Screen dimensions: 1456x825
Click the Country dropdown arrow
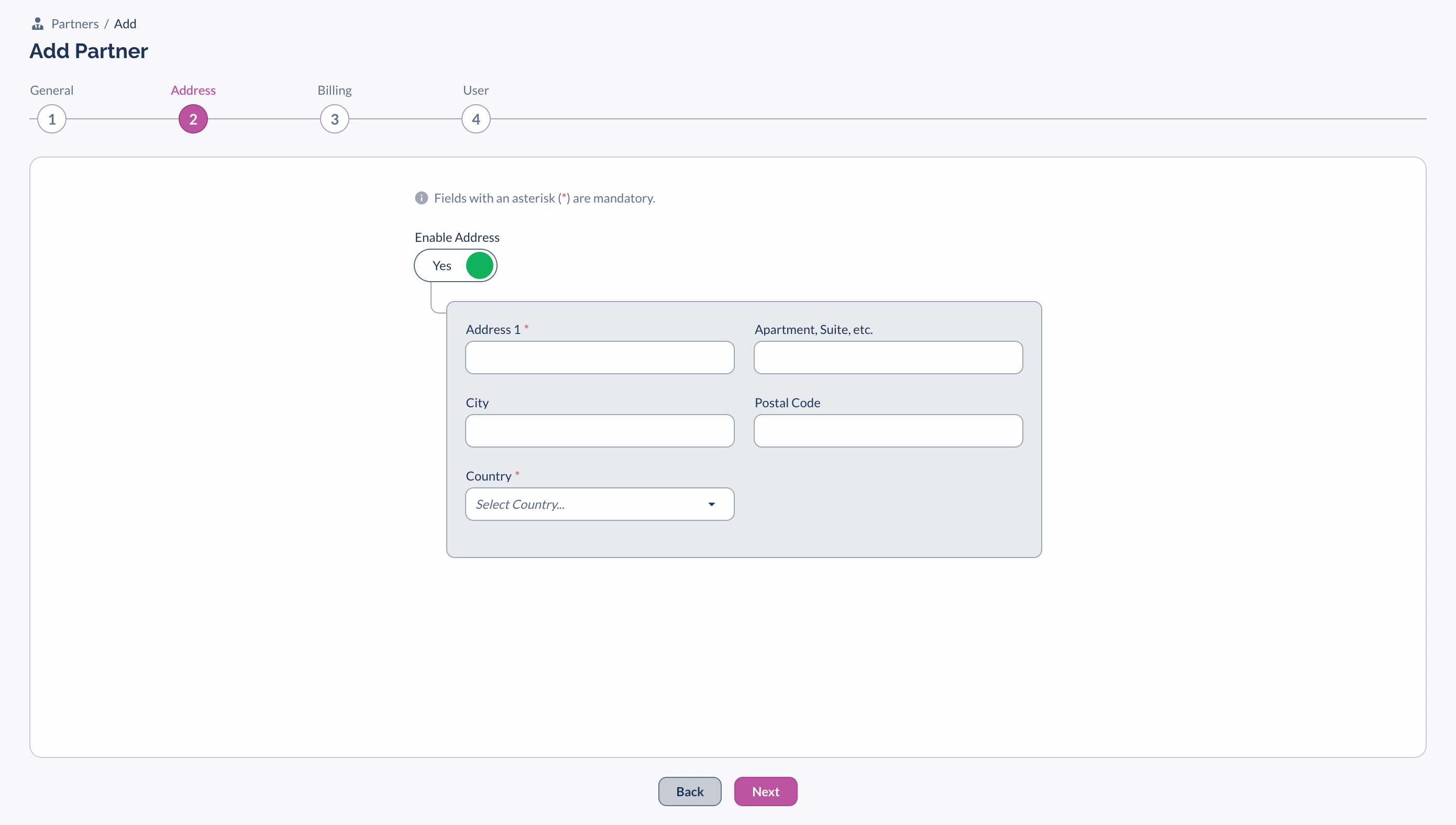tap(711, 504)
